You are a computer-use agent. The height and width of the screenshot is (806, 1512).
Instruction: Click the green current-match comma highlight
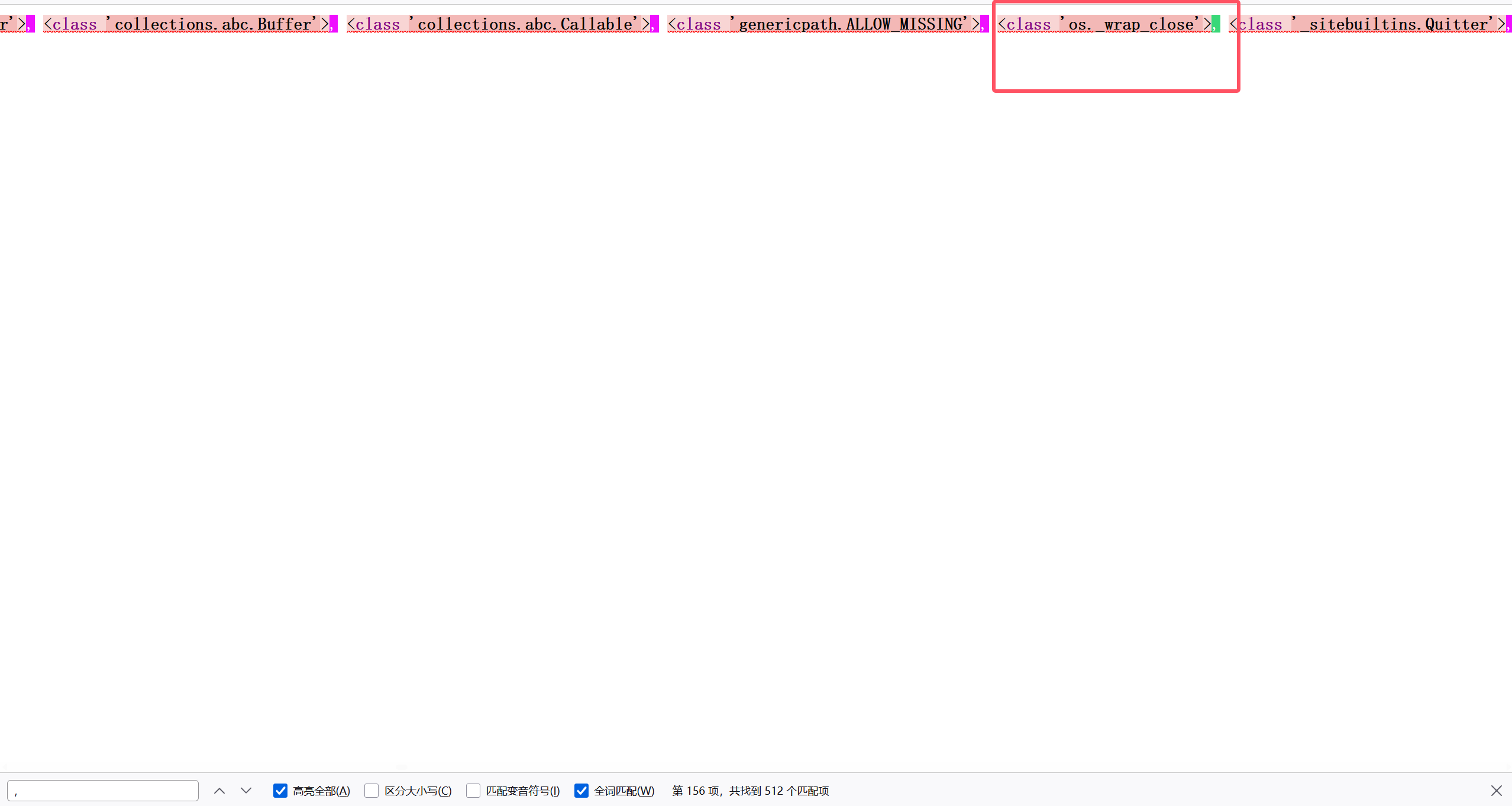[x=1215, y=24]
